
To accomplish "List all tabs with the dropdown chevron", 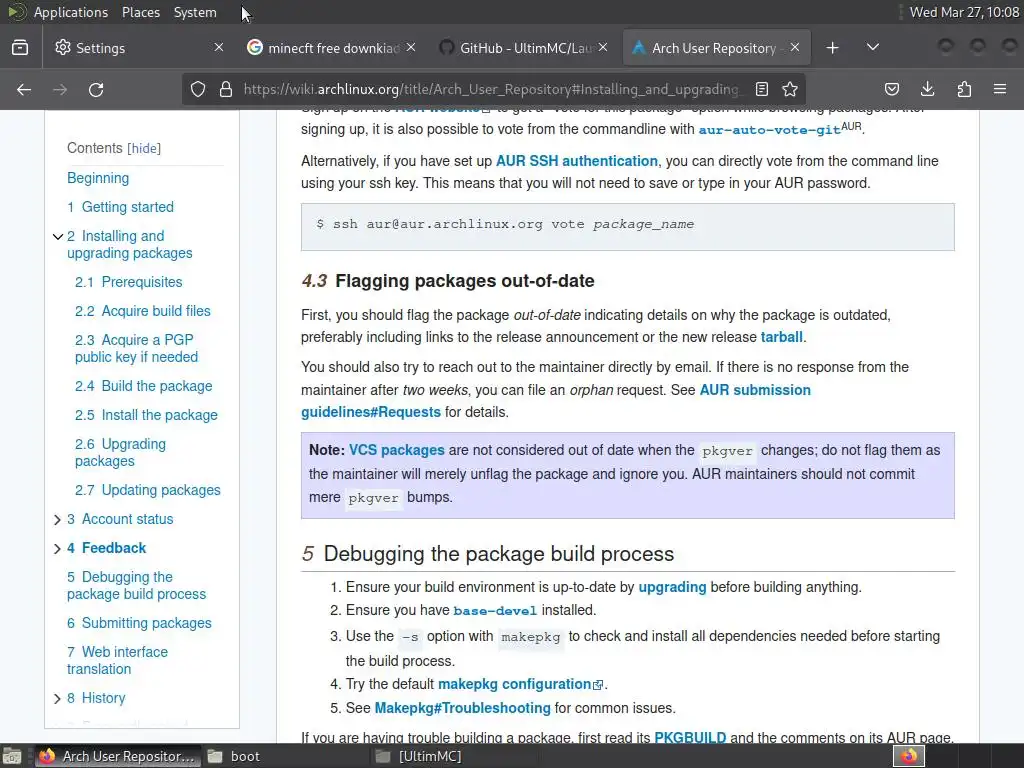I will 872,47.
